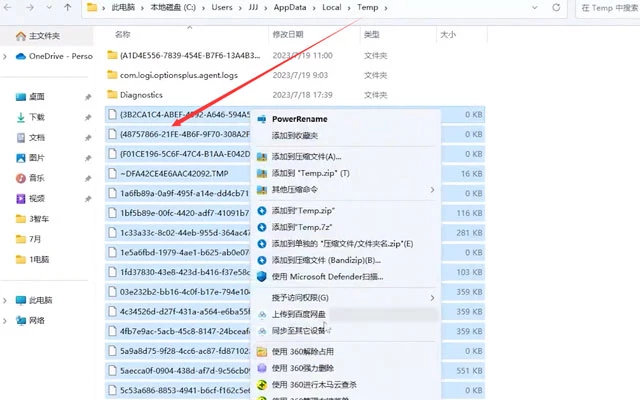Sort by 类型 column header
The image size is (640, 400).
371,35
